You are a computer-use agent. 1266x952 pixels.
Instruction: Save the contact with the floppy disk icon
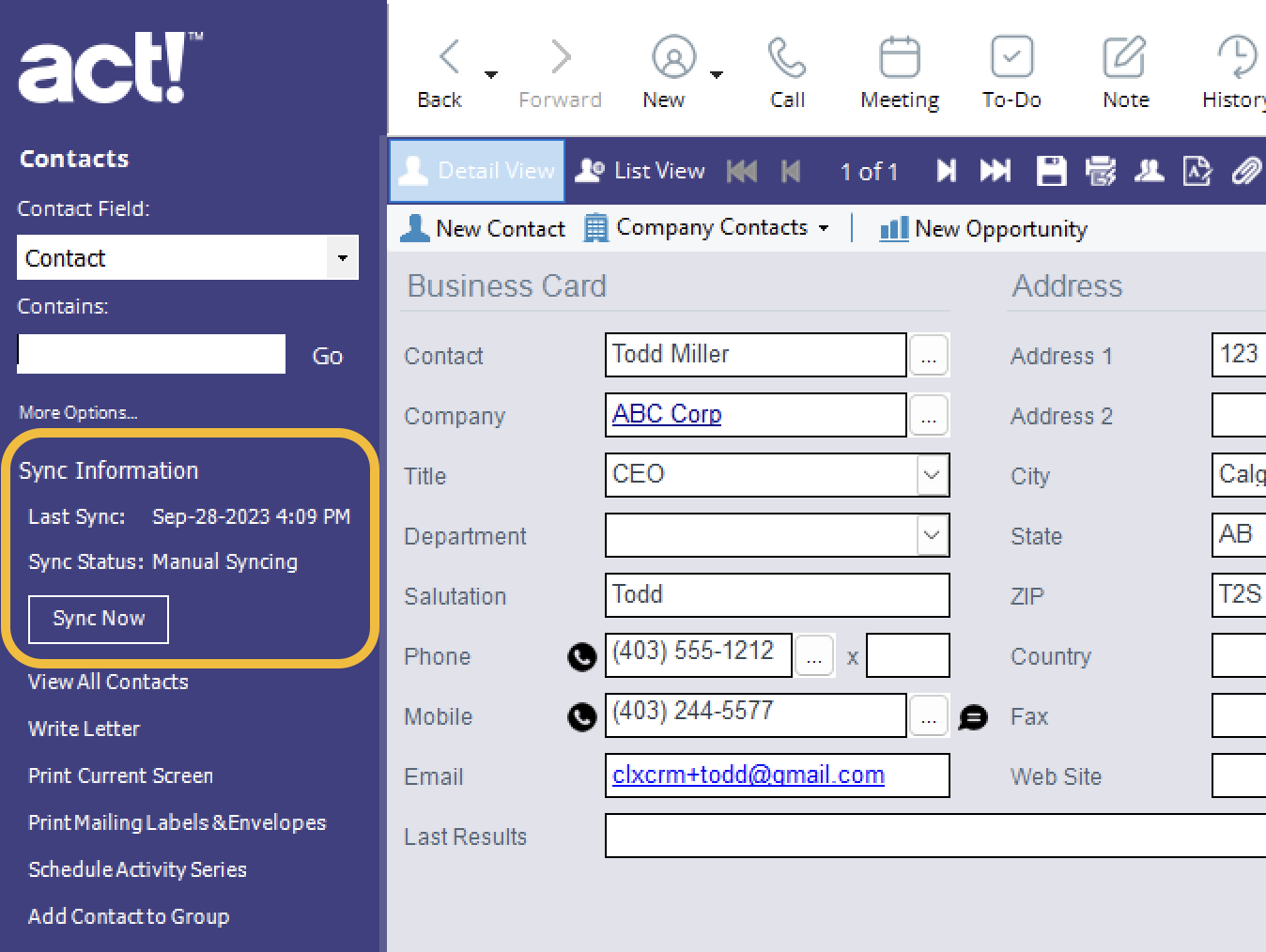coord(1051,171)
